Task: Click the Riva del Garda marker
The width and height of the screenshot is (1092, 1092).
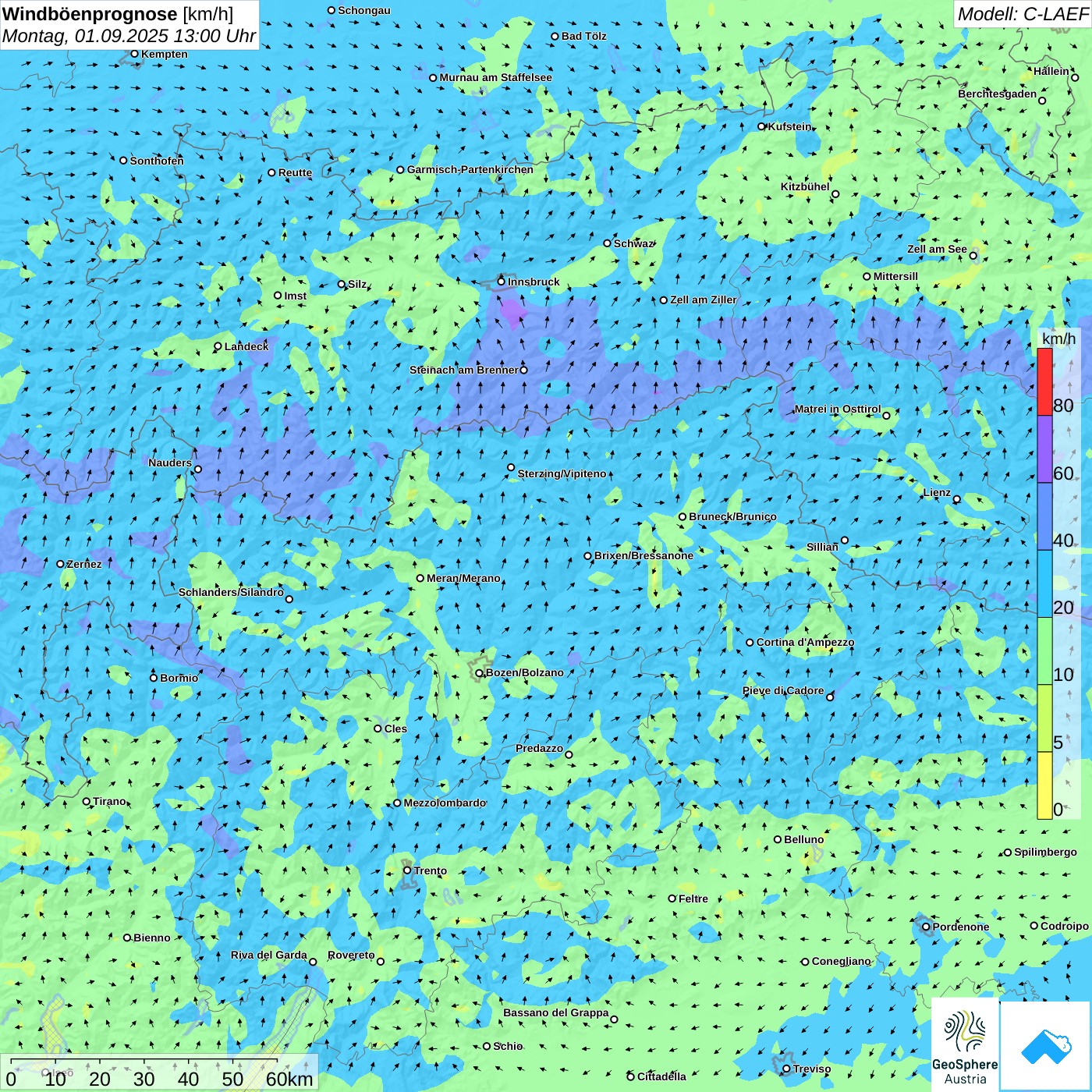Action: click(x=313, y=962)
